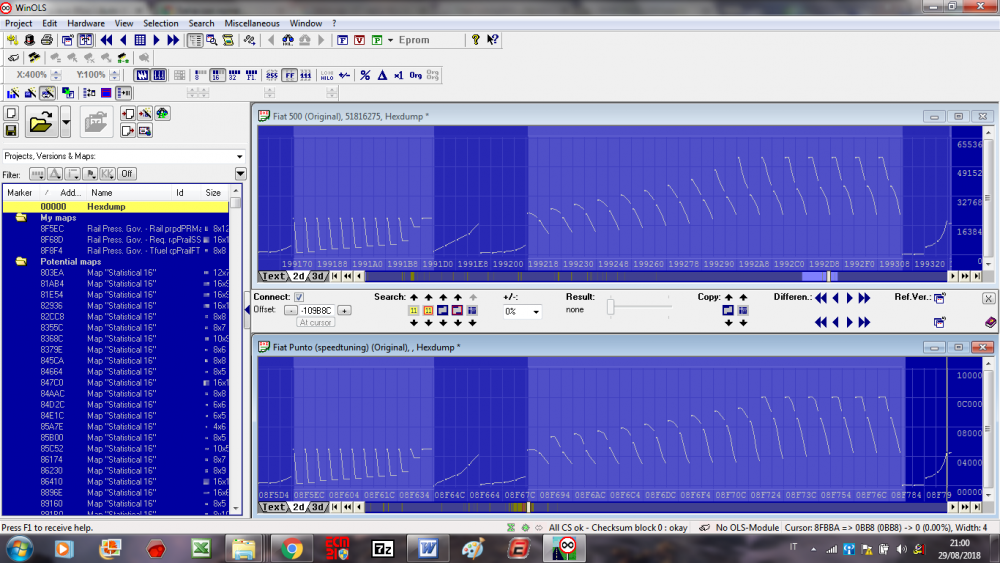Open Chrome from the Windows taskbar
The image size is (1000, 563).
291,548
